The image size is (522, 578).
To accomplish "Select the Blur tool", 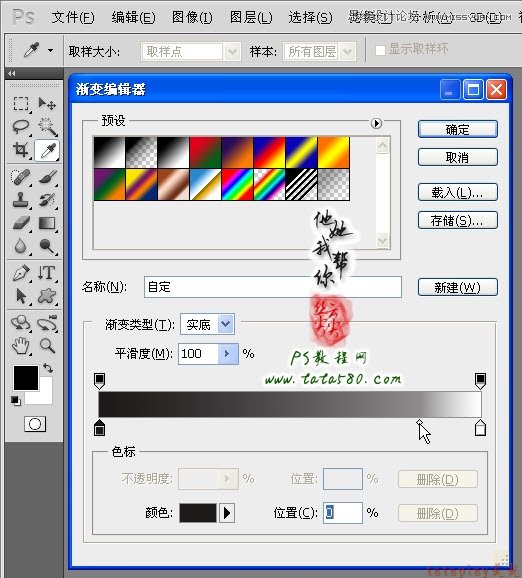I will pyautogui.click(x=21, y=246).
